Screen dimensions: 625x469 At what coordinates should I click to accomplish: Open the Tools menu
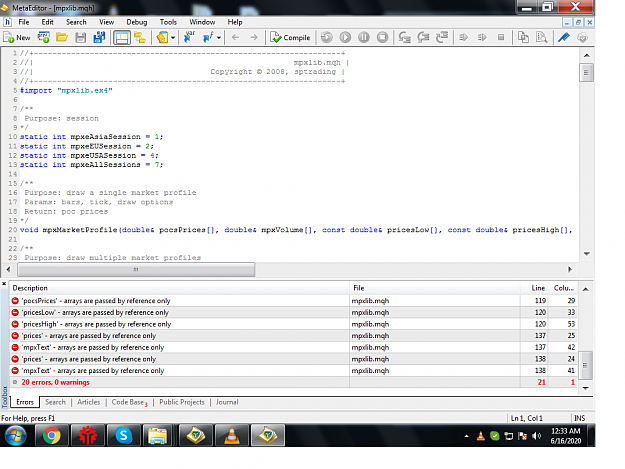(168, 22)
